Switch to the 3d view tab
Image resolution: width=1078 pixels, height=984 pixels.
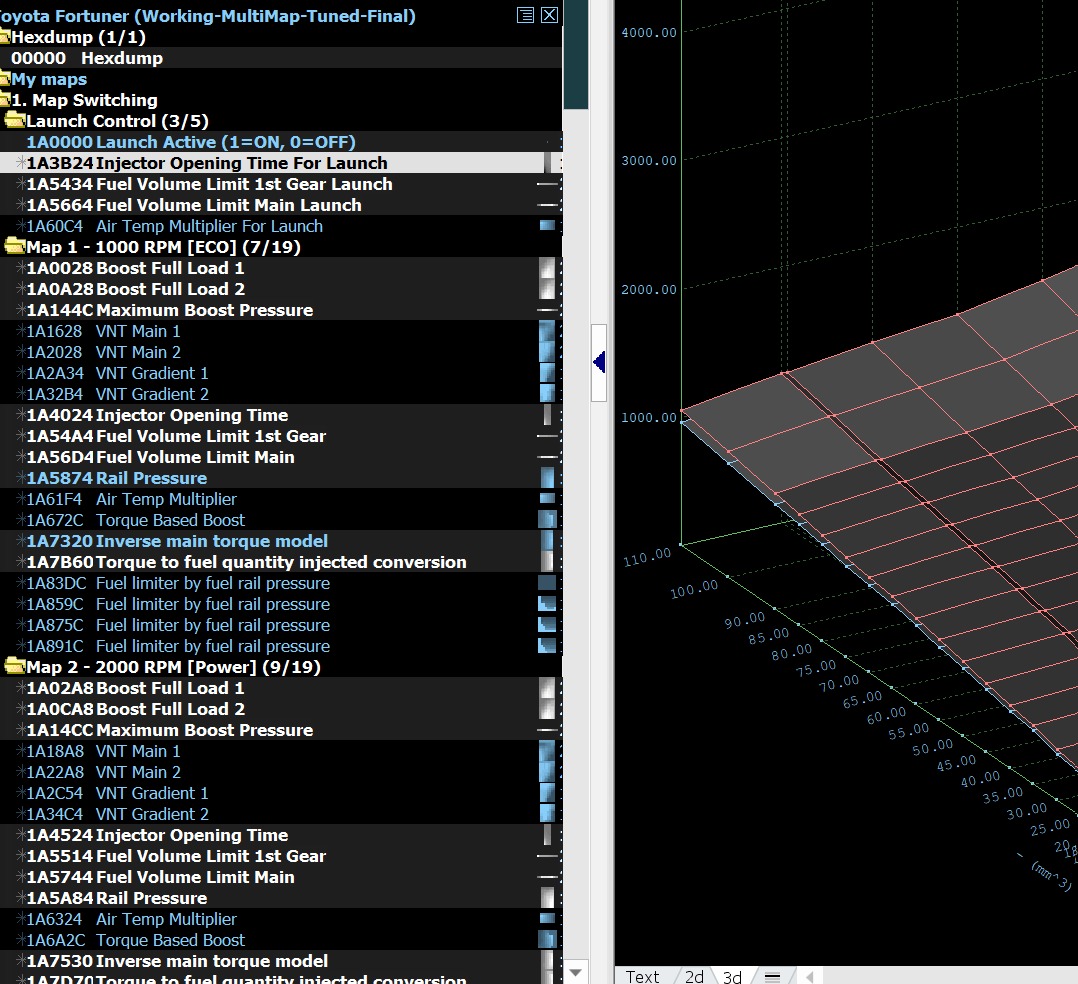click(x=732, y=976)
